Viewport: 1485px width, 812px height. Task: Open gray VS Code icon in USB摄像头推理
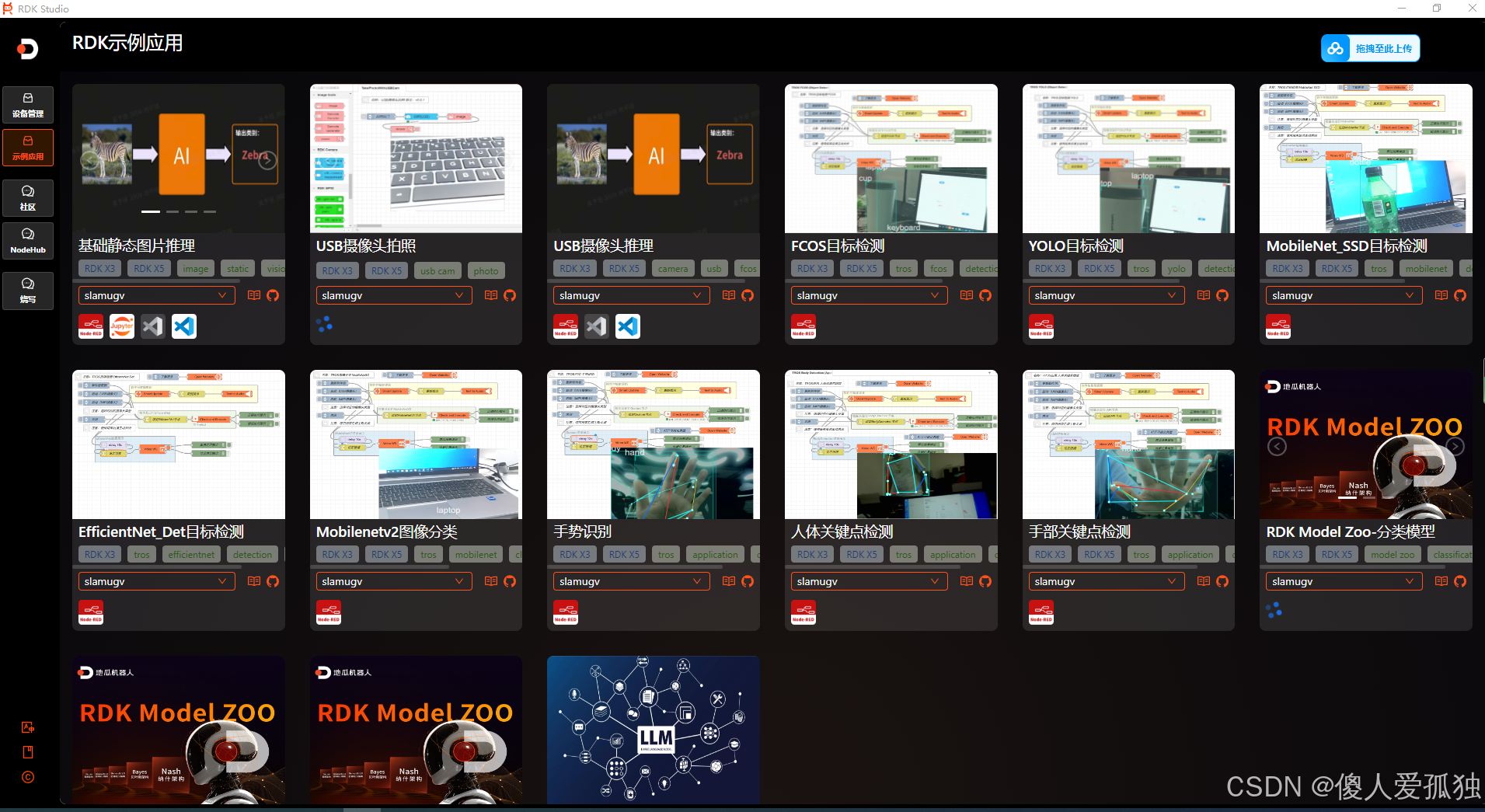point(597,326)
